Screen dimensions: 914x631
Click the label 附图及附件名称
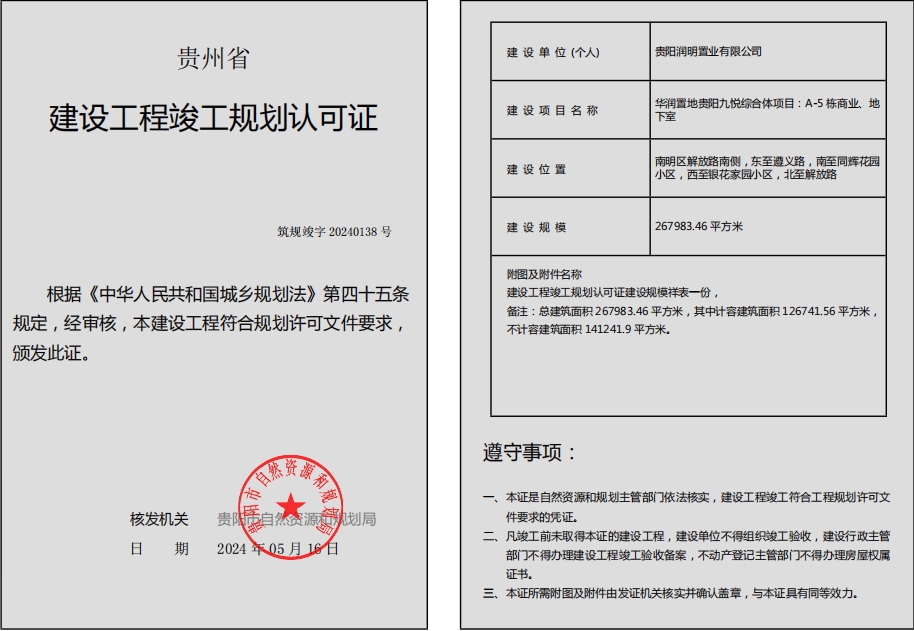(x=544, y=274)
